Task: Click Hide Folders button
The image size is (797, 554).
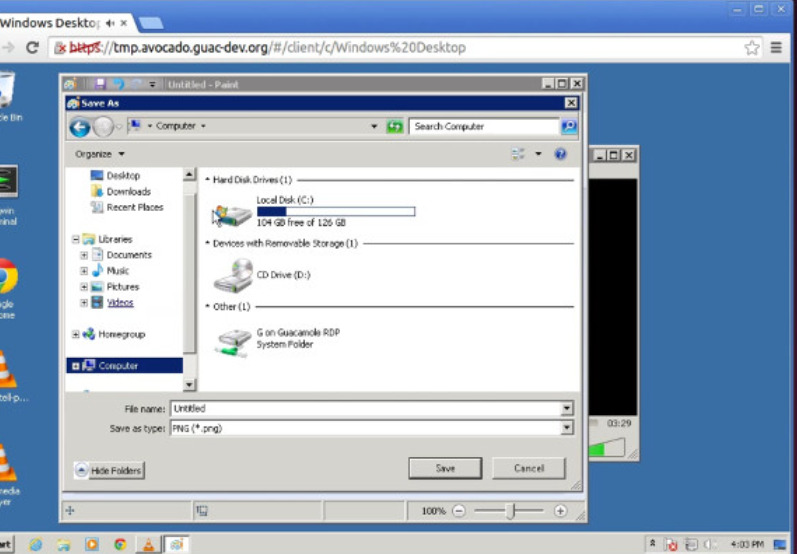Action: click(109, 470)
